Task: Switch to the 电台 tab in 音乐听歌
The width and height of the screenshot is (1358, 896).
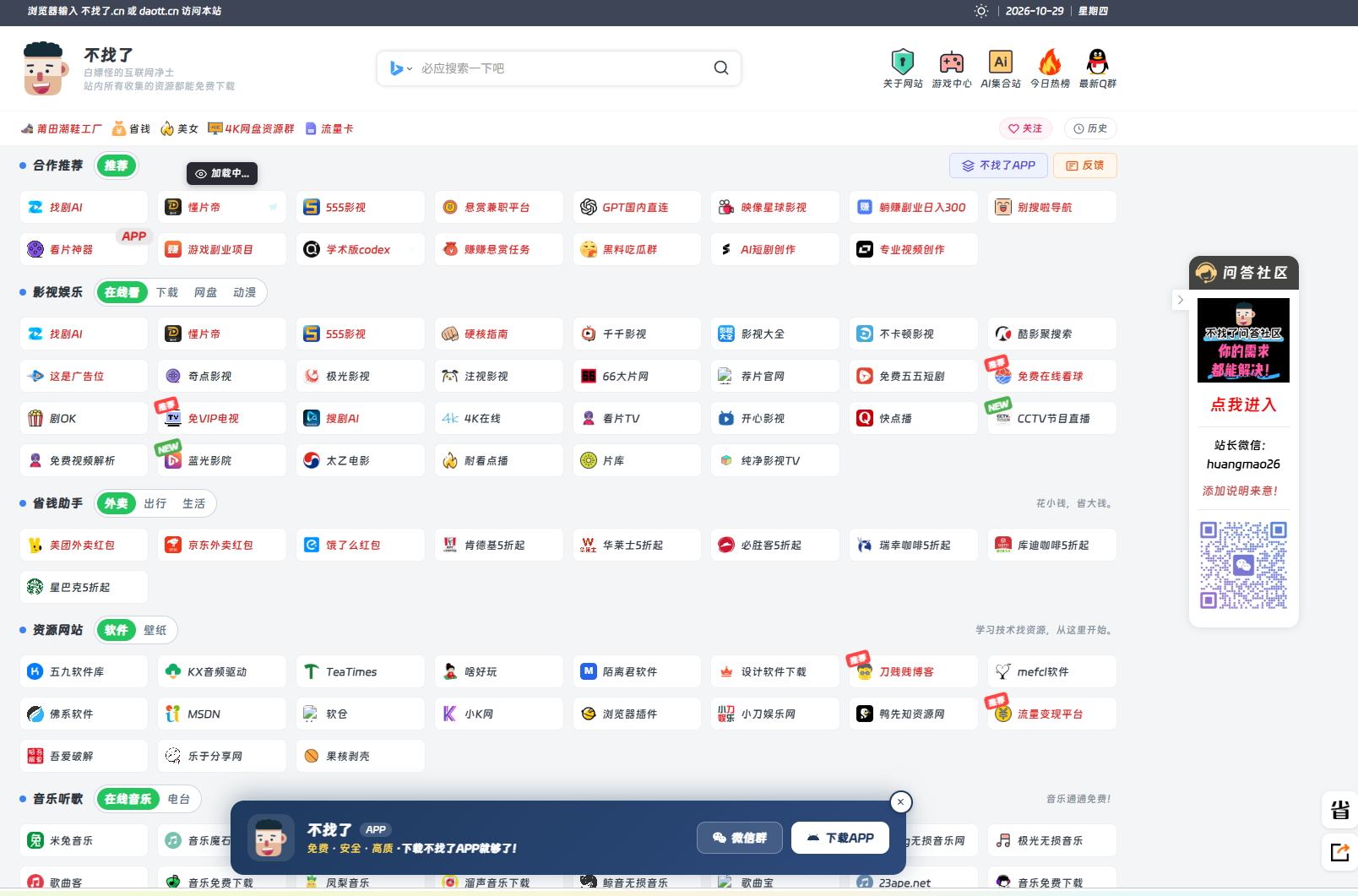Action: pos(178,799)
